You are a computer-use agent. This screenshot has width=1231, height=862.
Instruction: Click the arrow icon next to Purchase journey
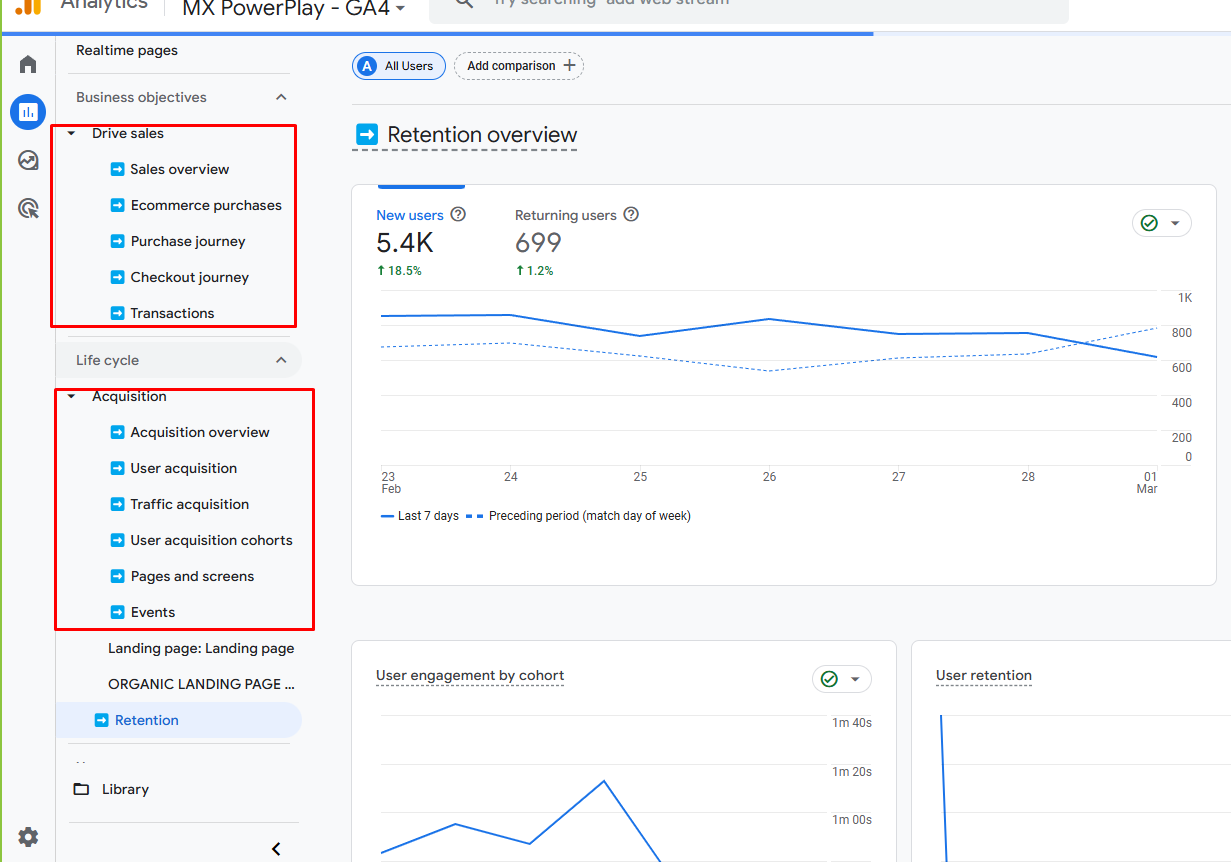(x=117, y=241)
